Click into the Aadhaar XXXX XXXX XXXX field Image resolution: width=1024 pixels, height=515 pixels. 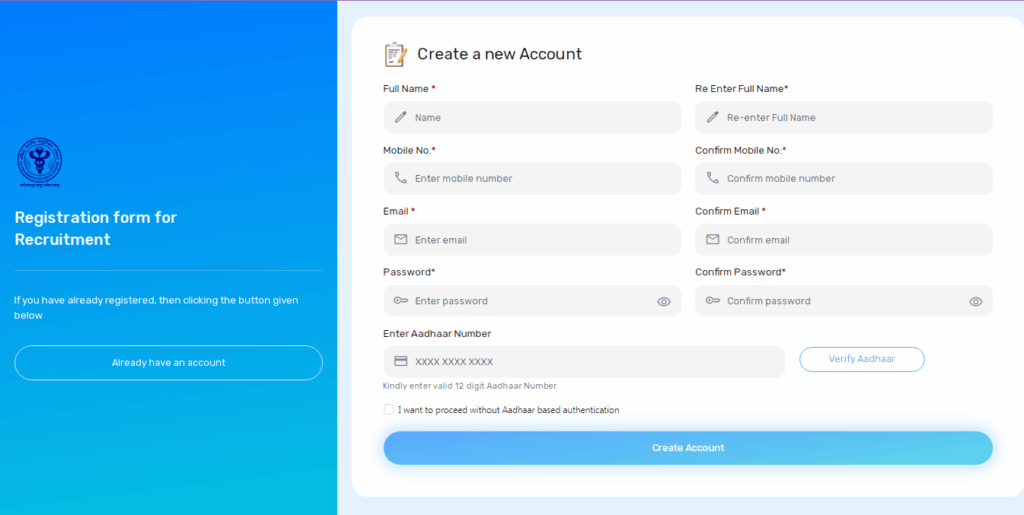point(590,362)
